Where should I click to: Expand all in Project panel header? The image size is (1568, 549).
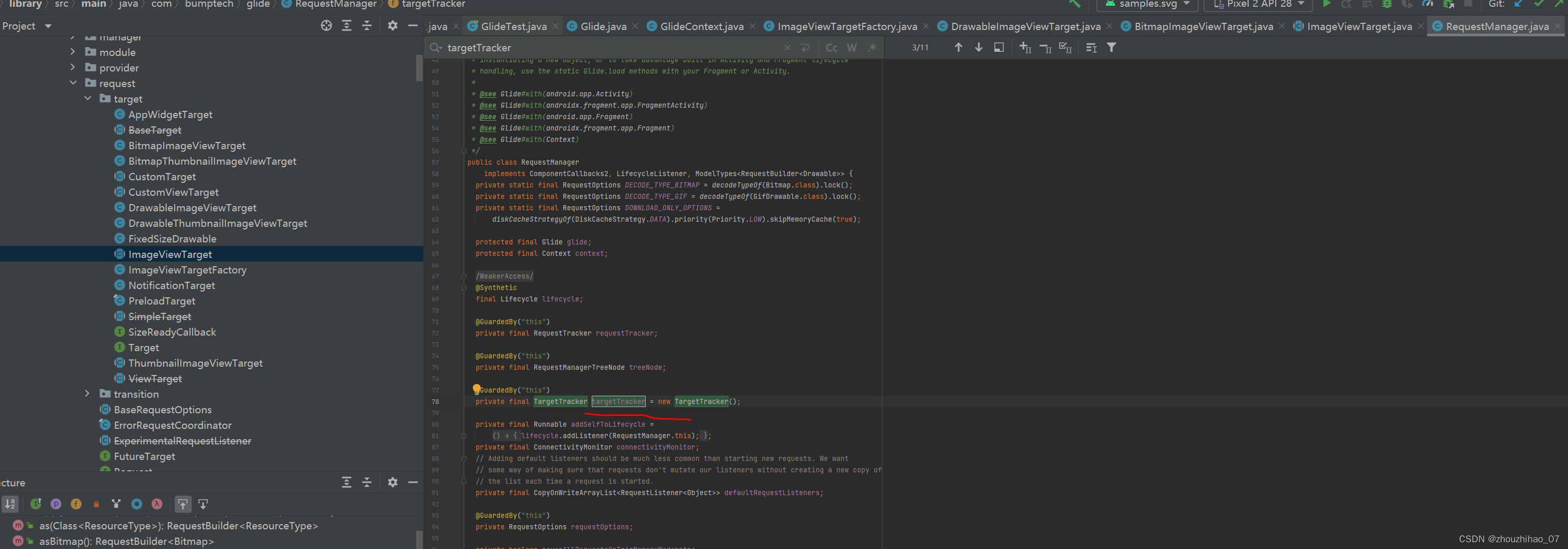pos(346,25)
